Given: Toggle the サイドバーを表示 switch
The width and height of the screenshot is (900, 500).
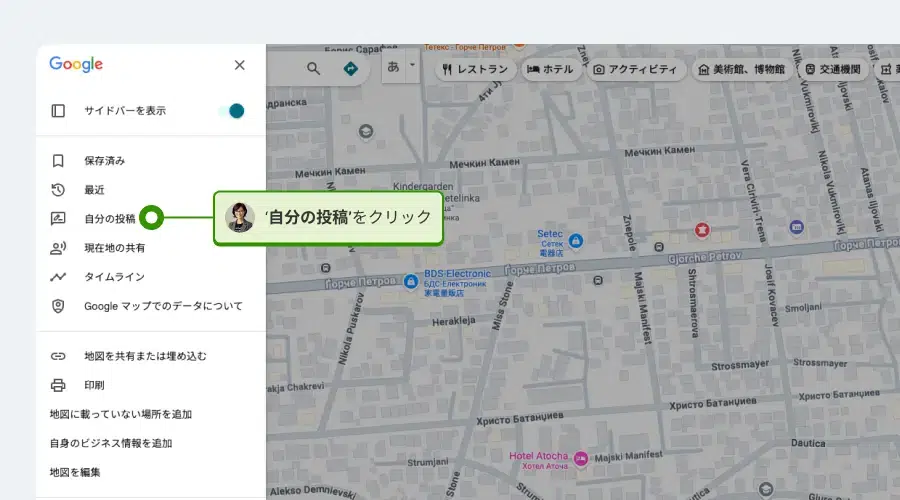Looking at the screenshot, I should pyautogui.click(x=232, y=111).
